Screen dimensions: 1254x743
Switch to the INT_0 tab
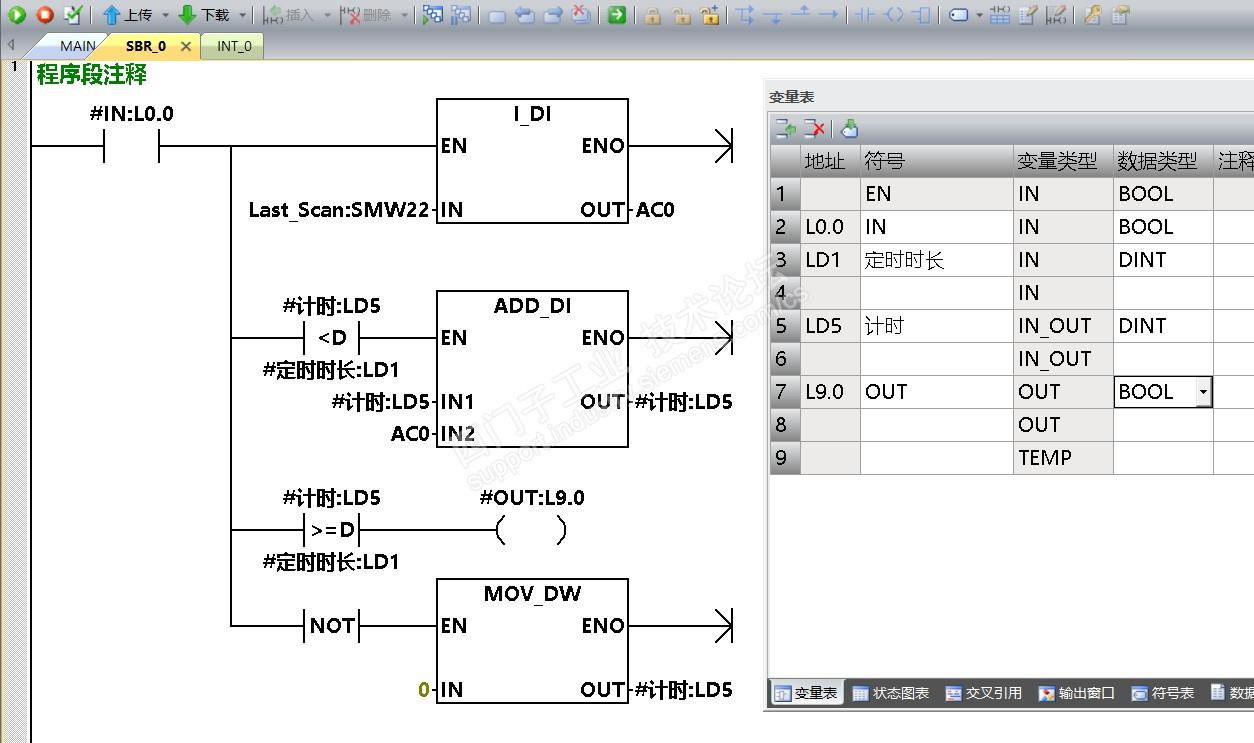point(234,46)
